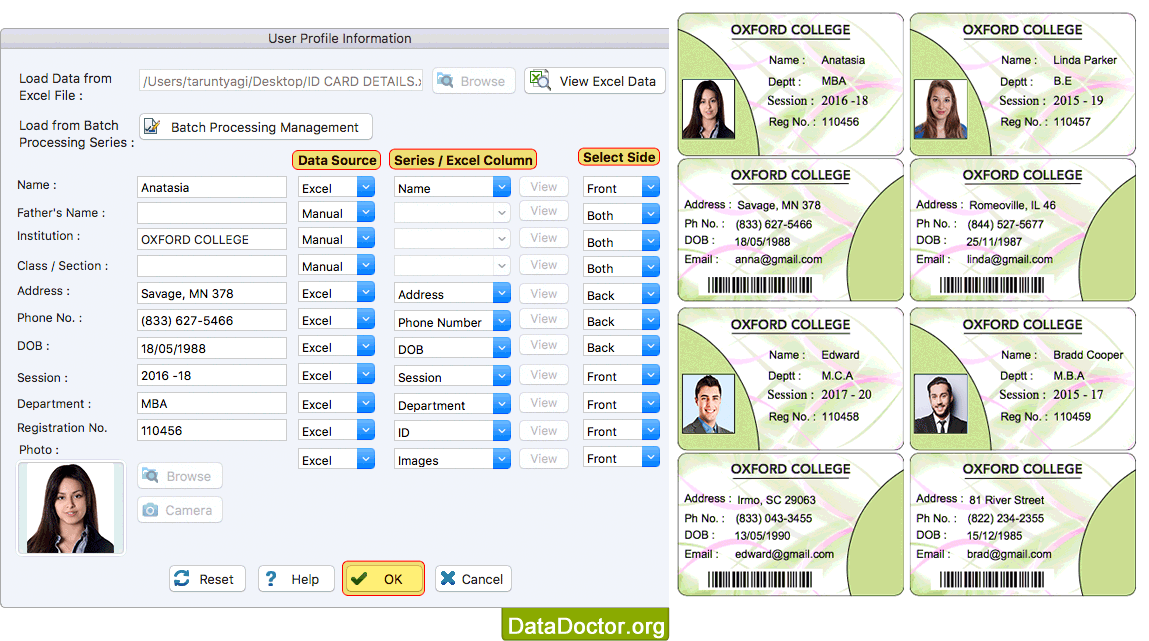
Task: Open Select Side dropdown for DOB row
Action: pyautogui.click(x=621, y=347)
